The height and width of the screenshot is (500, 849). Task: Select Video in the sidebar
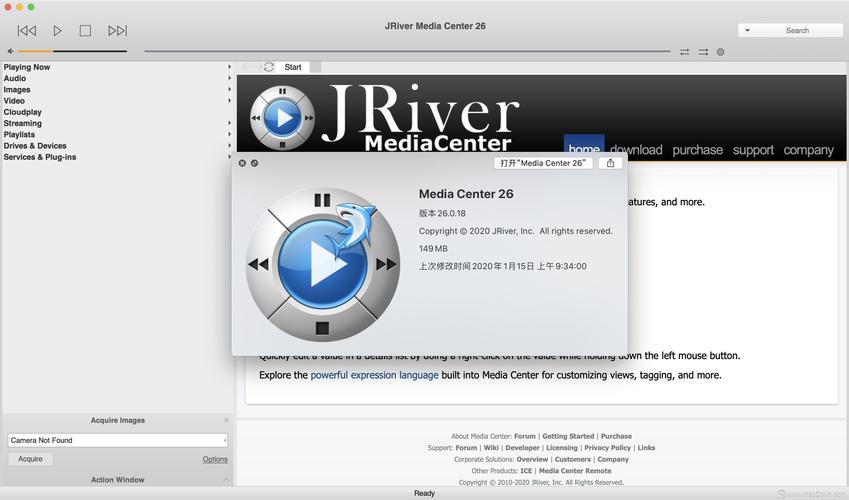click(14, 101)
